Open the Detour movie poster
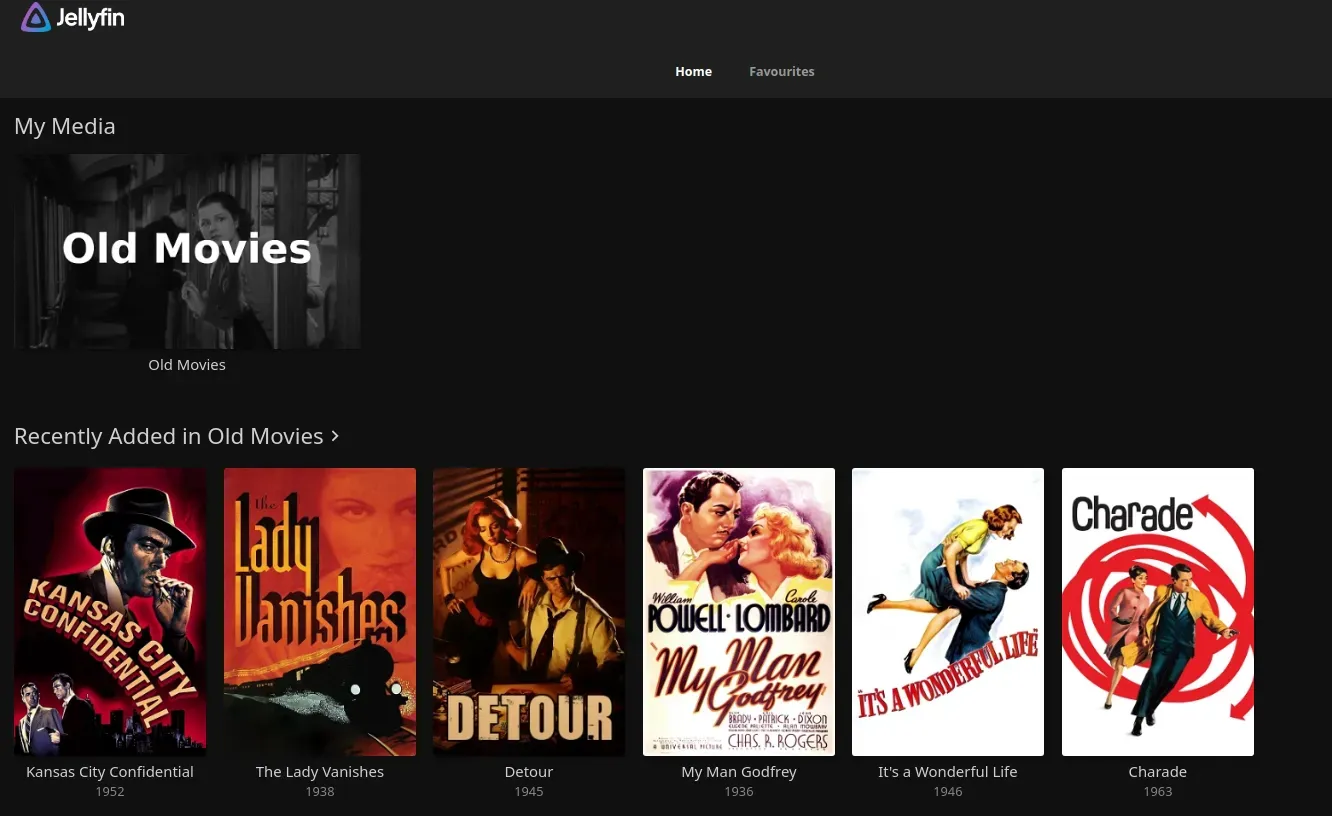The height and width of the screenshot is (816, 1332). [x=529, y=612]
